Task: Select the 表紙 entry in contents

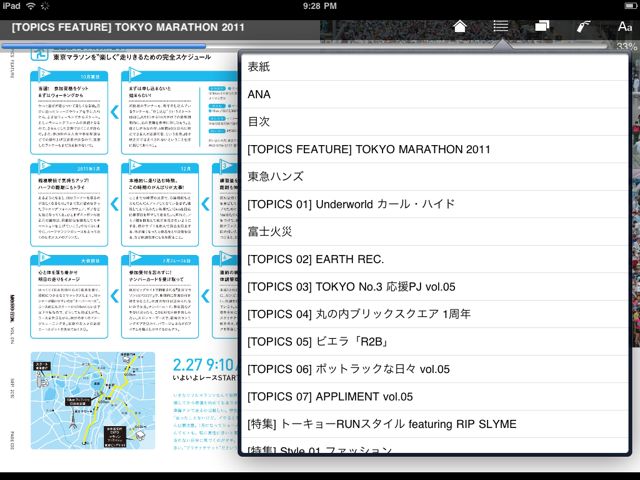Action: click(x=435, y=67)
